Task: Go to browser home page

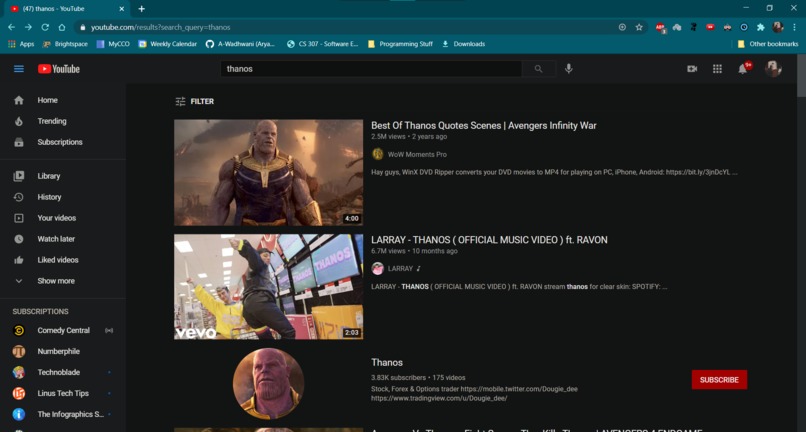Action: pos(62,27)
